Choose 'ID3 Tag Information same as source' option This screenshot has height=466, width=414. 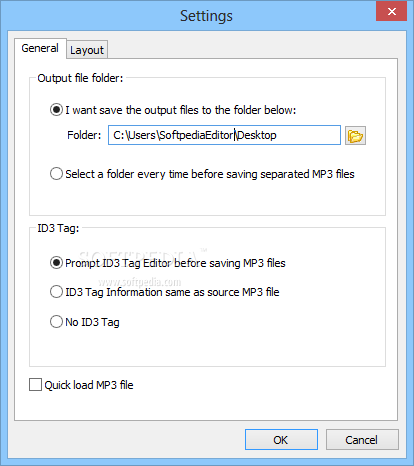56,292
